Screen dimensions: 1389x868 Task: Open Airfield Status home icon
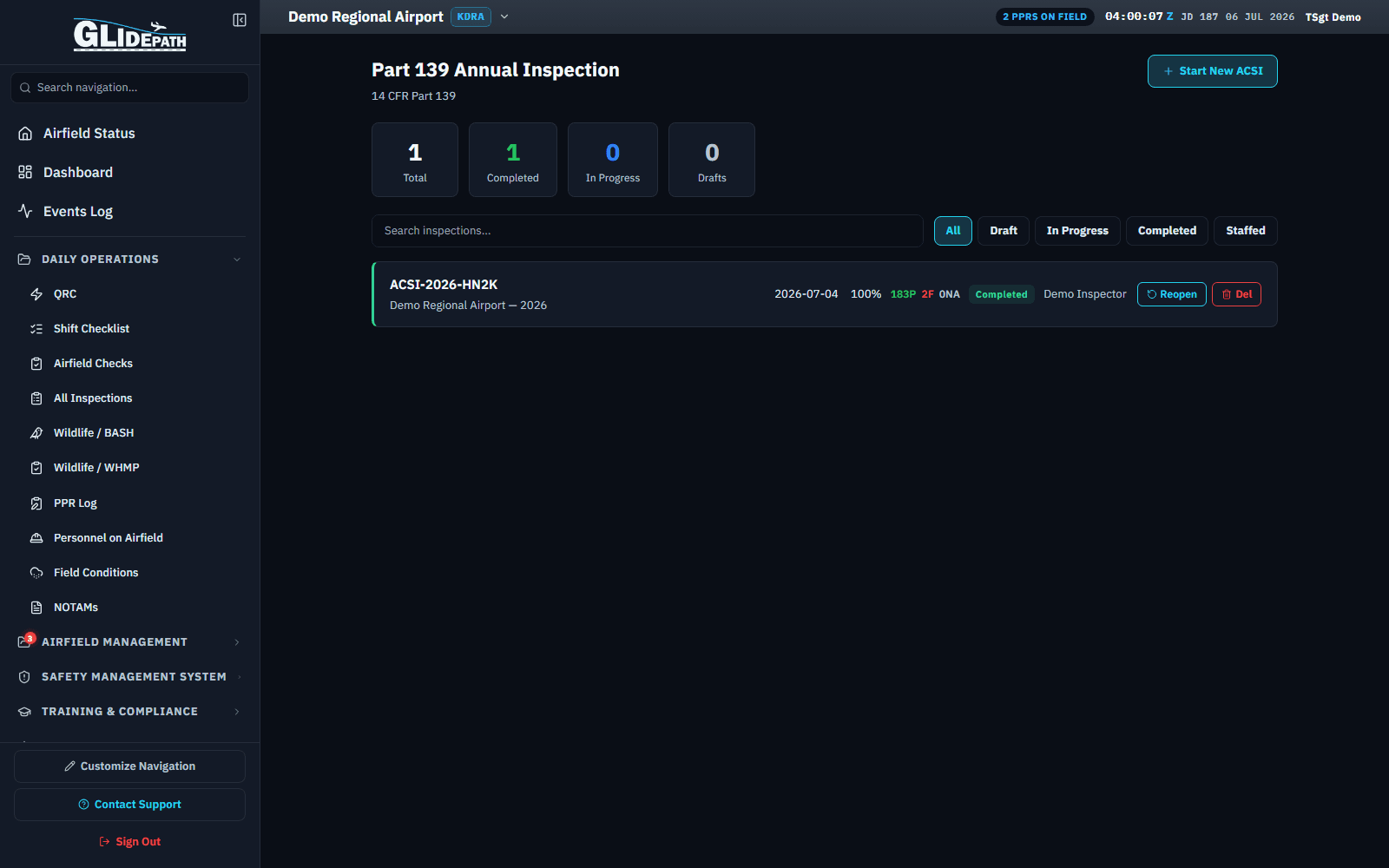(25, 134)
